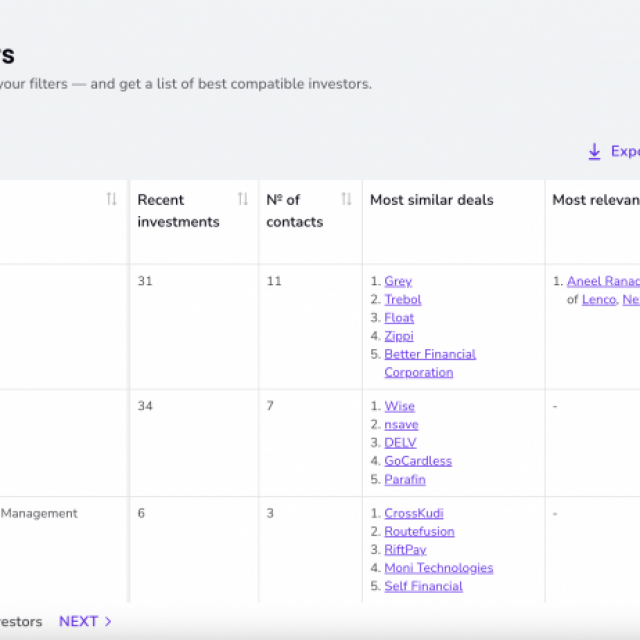Open the Self Financial link

tap(423, 586)
